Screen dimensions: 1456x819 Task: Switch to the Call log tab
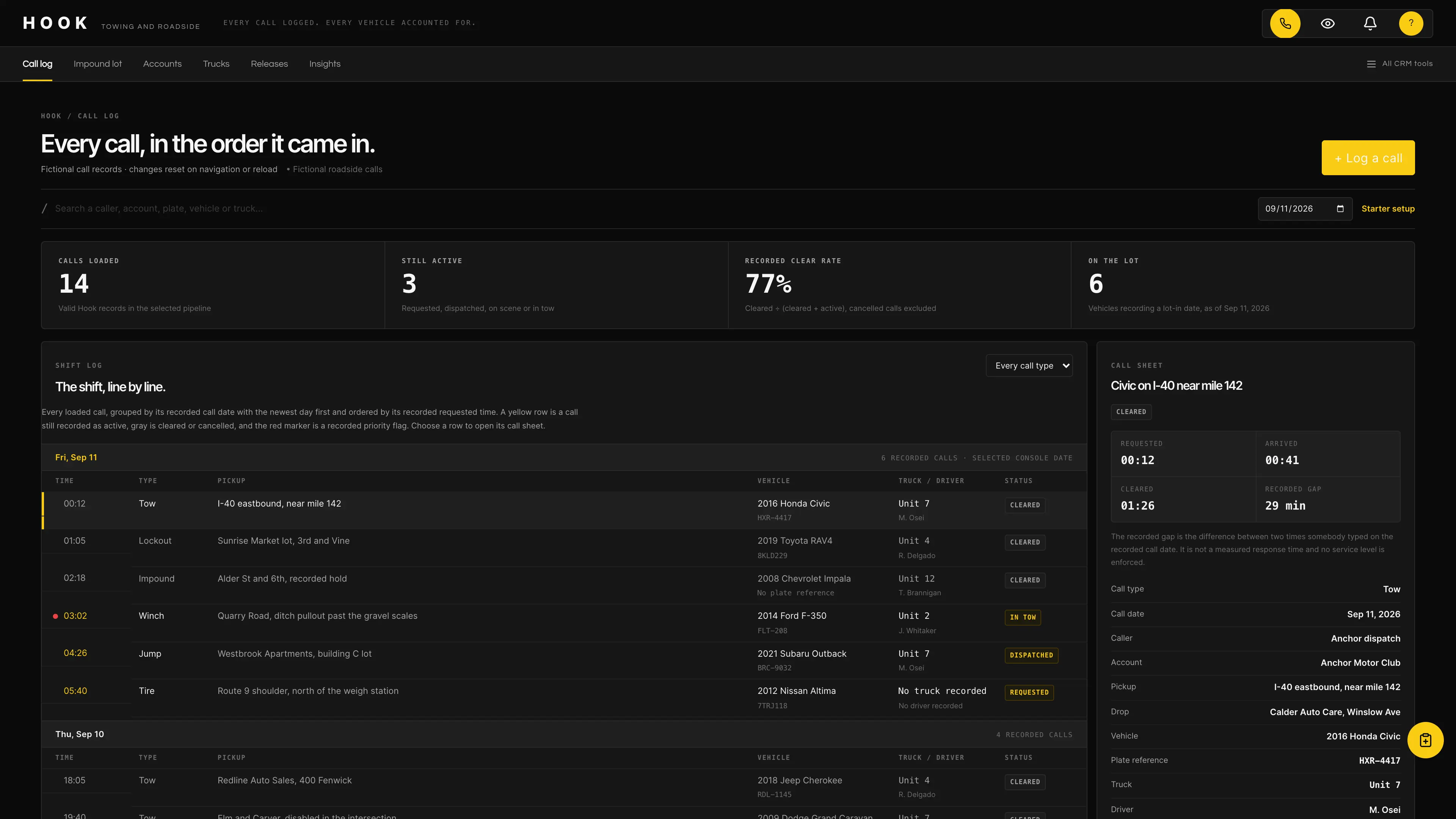click(x=37, y=64)
